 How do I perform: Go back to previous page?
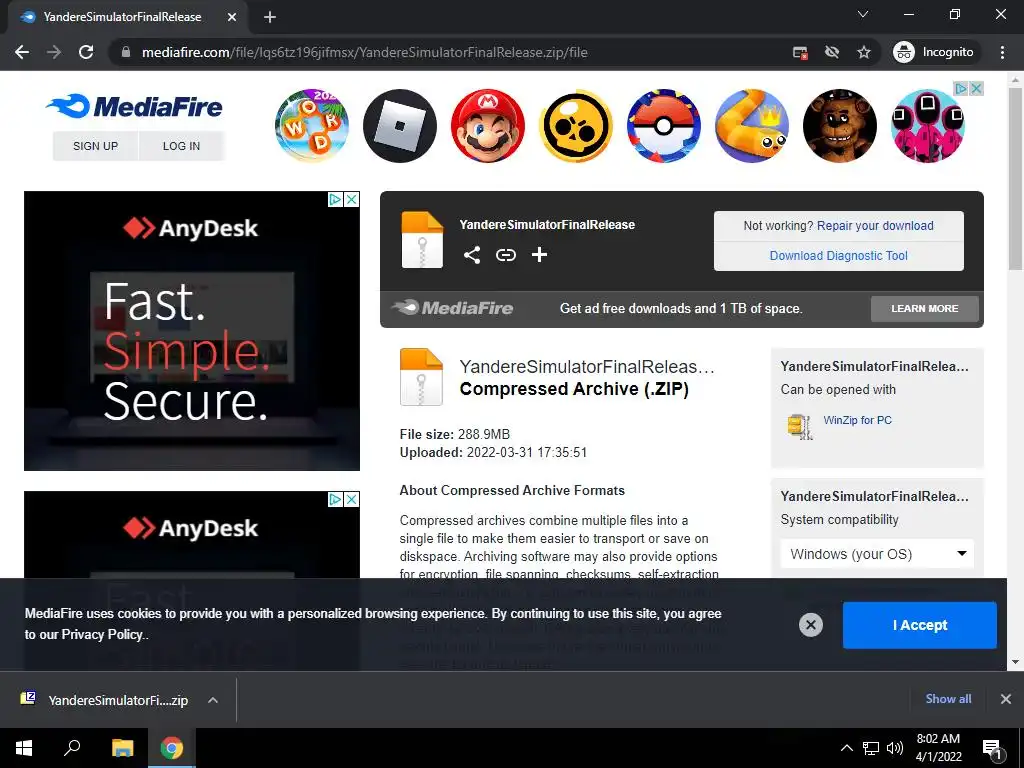click(x=22, y=52)
